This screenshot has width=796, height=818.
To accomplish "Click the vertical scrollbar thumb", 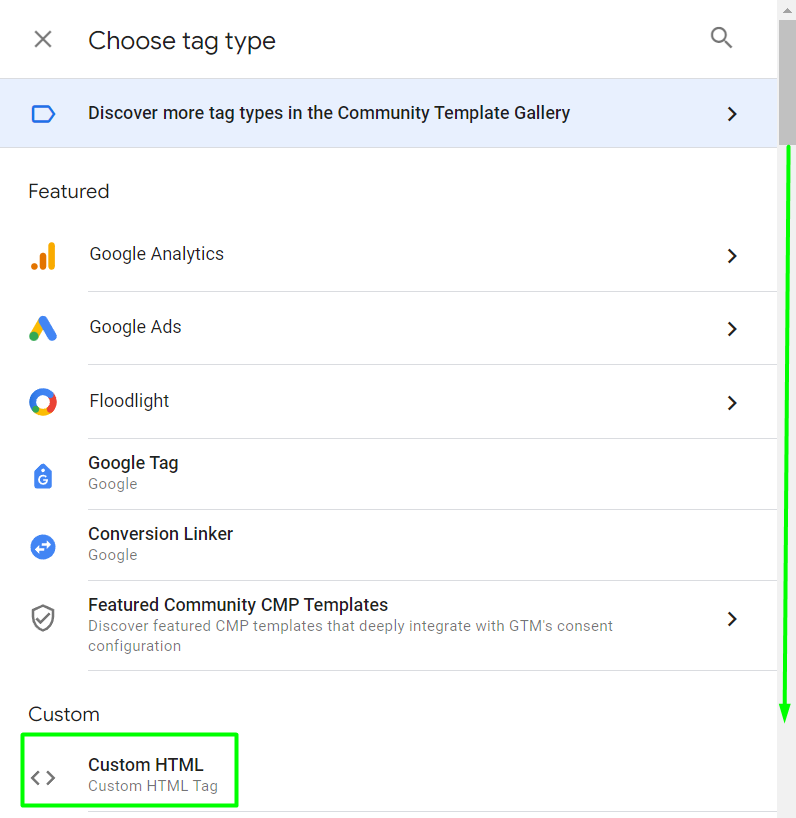I will (x=787, y=80).
